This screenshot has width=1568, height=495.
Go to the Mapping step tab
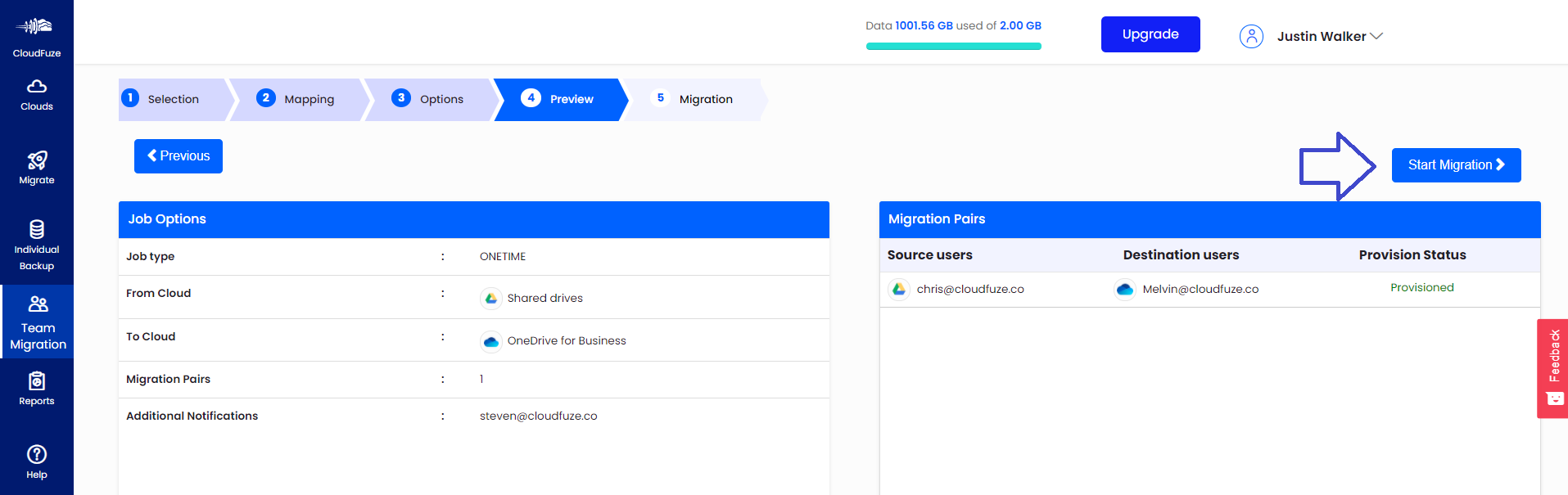[299, 100]
